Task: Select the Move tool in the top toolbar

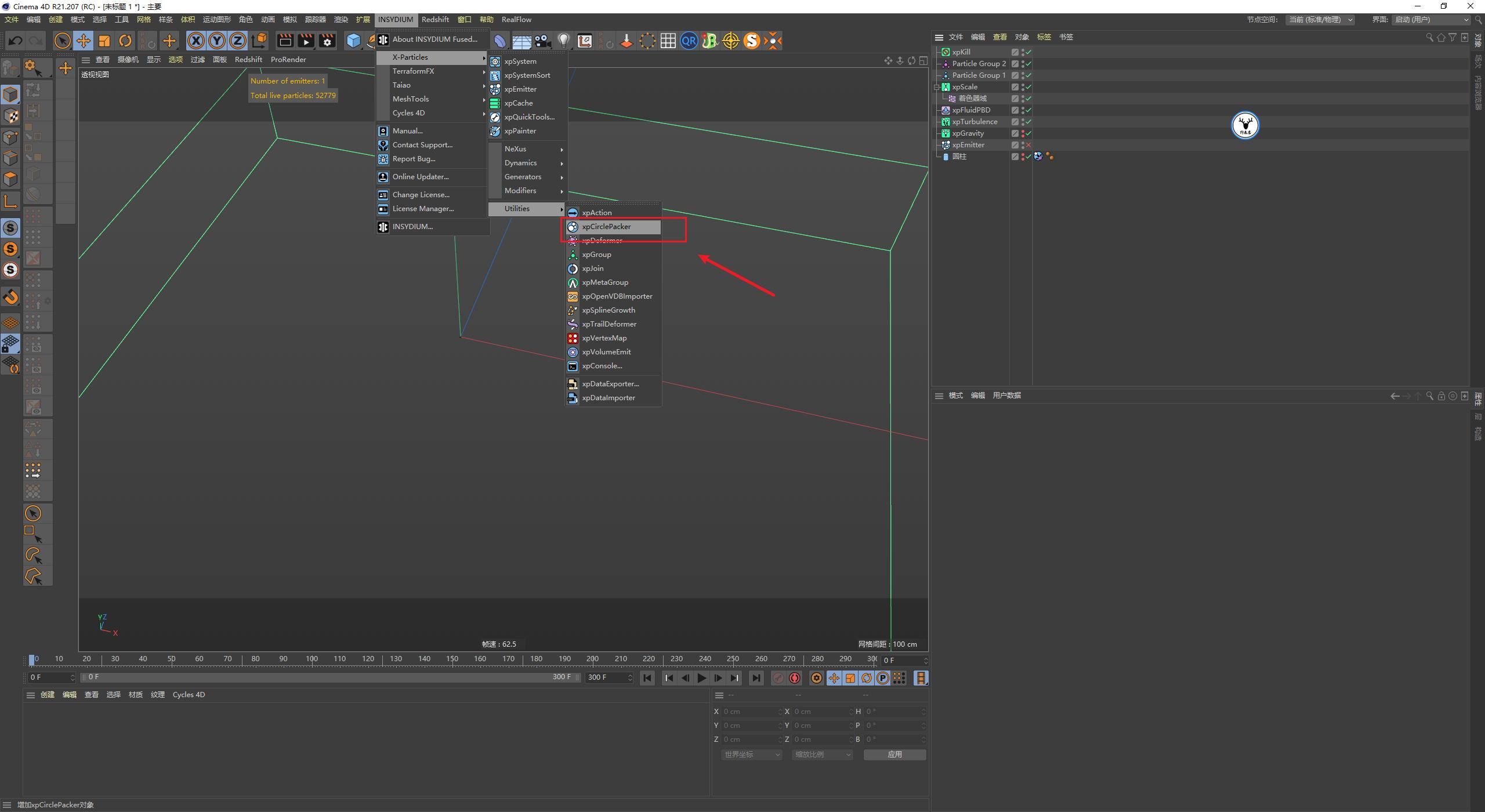Action: click(83, 41)
